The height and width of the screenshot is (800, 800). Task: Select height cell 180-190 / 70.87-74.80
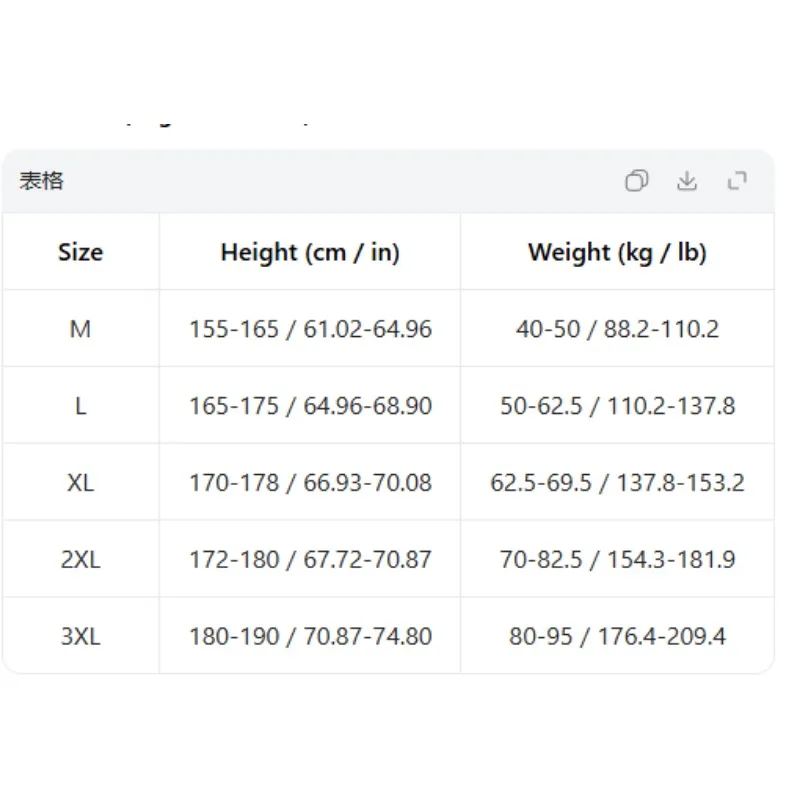pyautogui.click(x=310, y=636)
